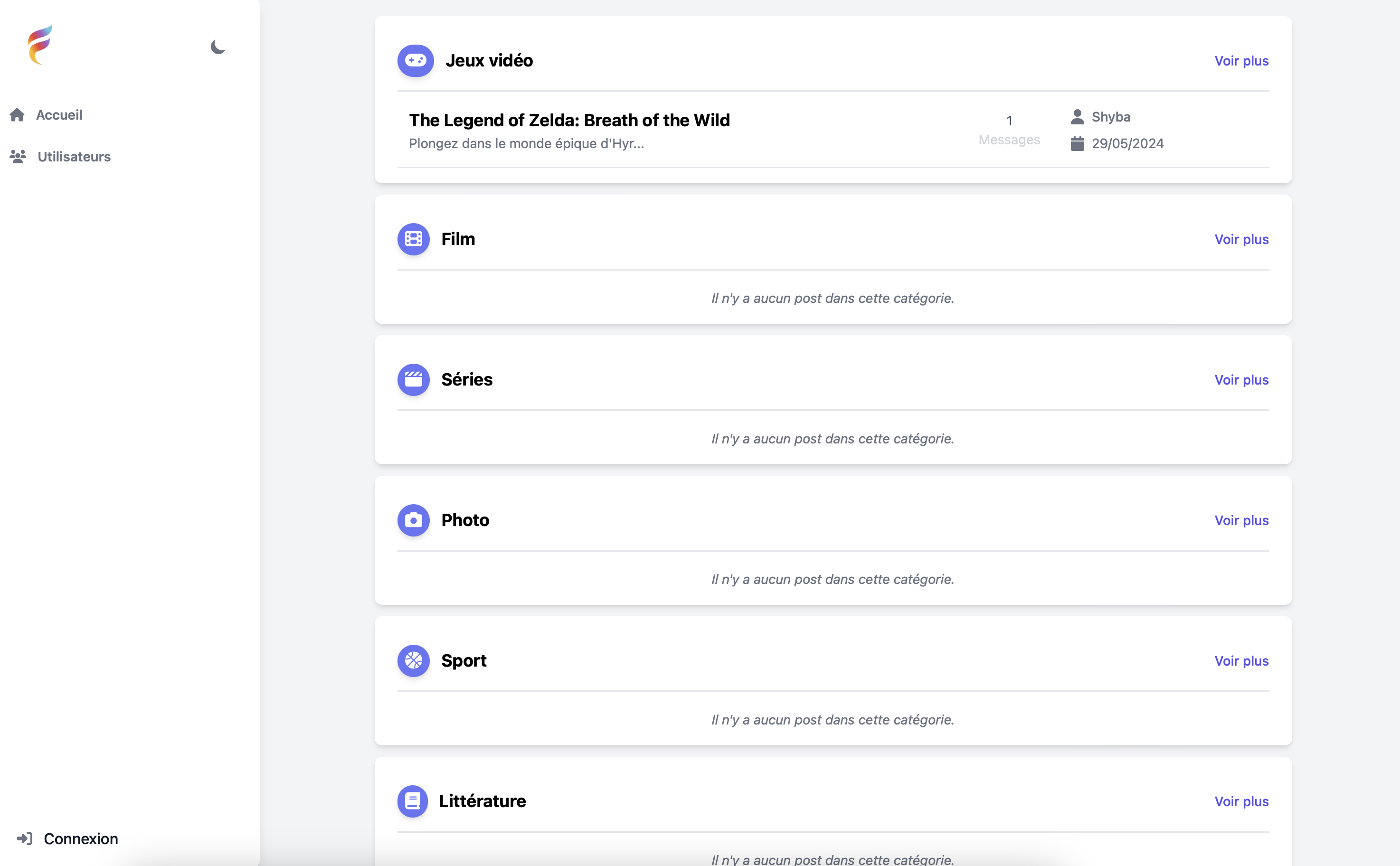The height and width of the screenshot is (866, 1400).
Task: Click the Séries category title
Action: [x=466, y=379]
